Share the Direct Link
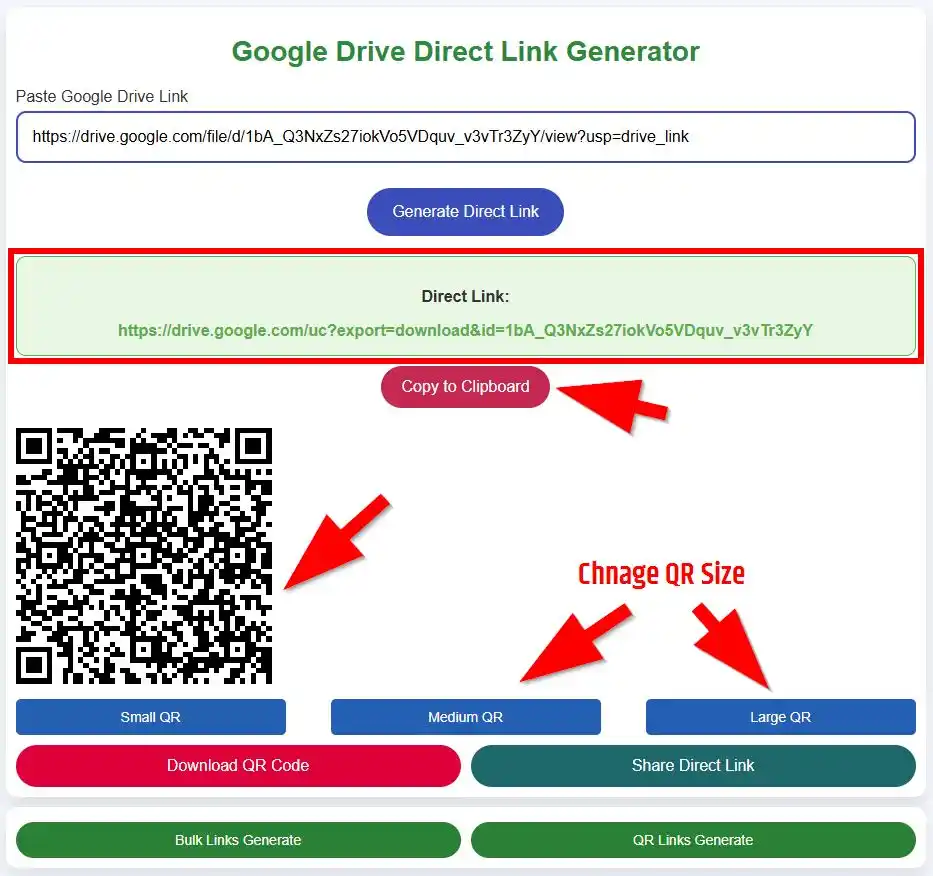This screenshot has width=933, height=876. tap(692, 765)
